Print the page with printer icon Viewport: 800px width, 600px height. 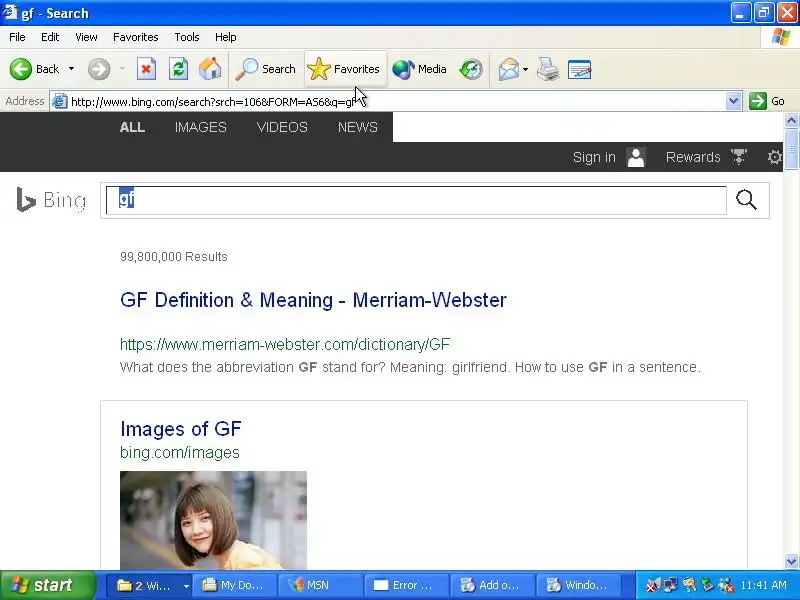pyautogui.click(x=548, y=69)
